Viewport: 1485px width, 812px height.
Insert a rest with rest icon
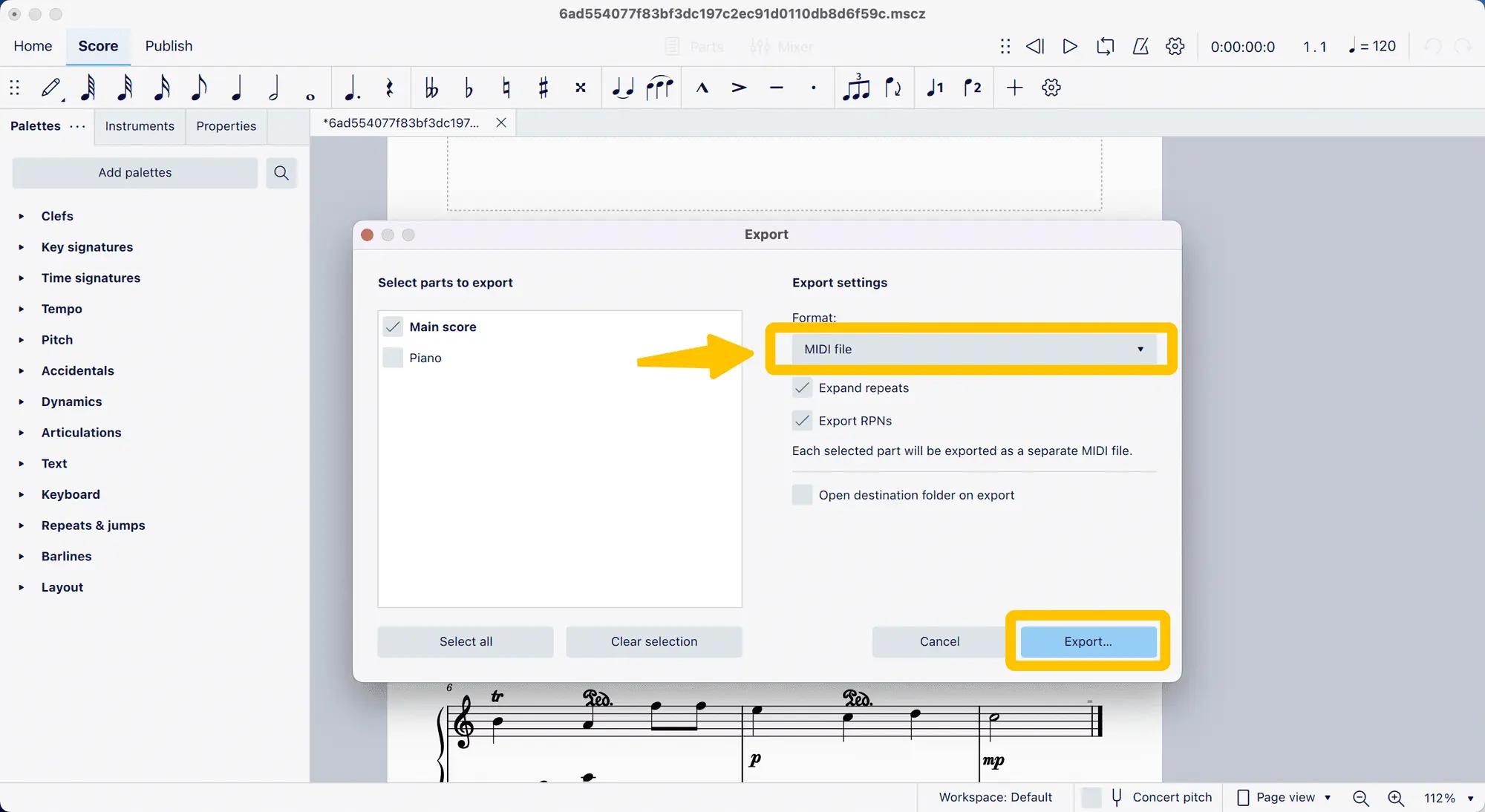(x=389, y=88)
